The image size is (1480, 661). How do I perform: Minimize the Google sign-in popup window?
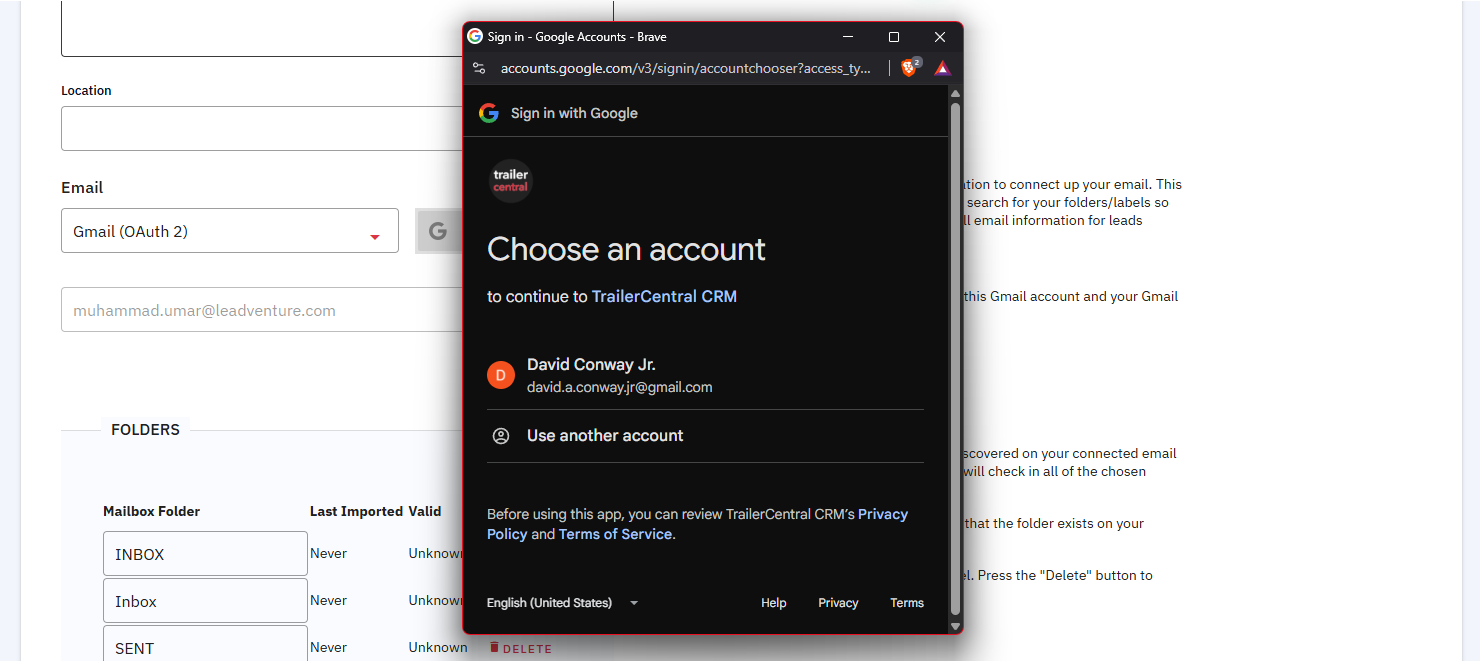pyautogui.click(x=848, y=37)
